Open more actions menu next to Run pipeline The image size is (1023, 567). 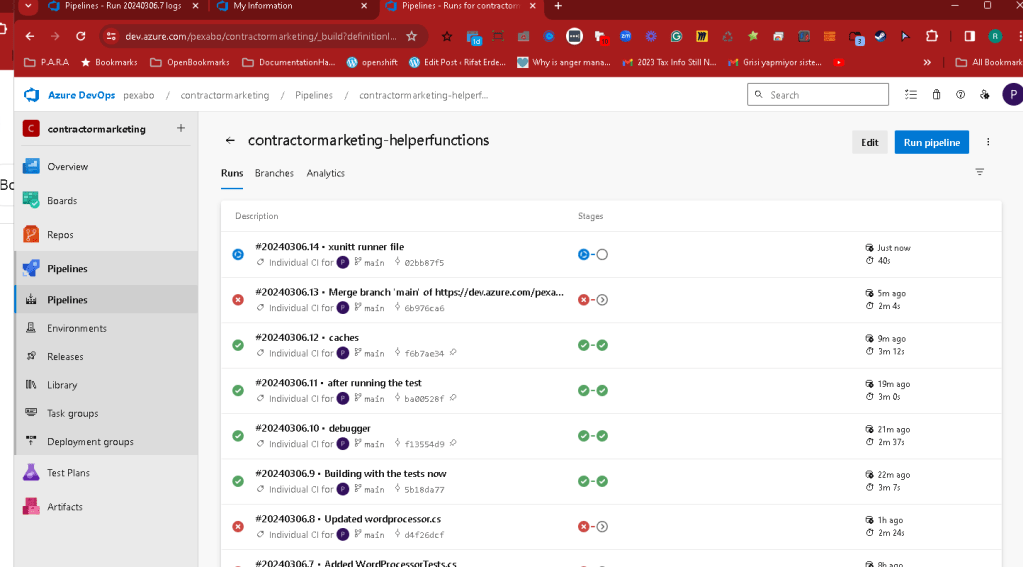[x=988, y=142]
